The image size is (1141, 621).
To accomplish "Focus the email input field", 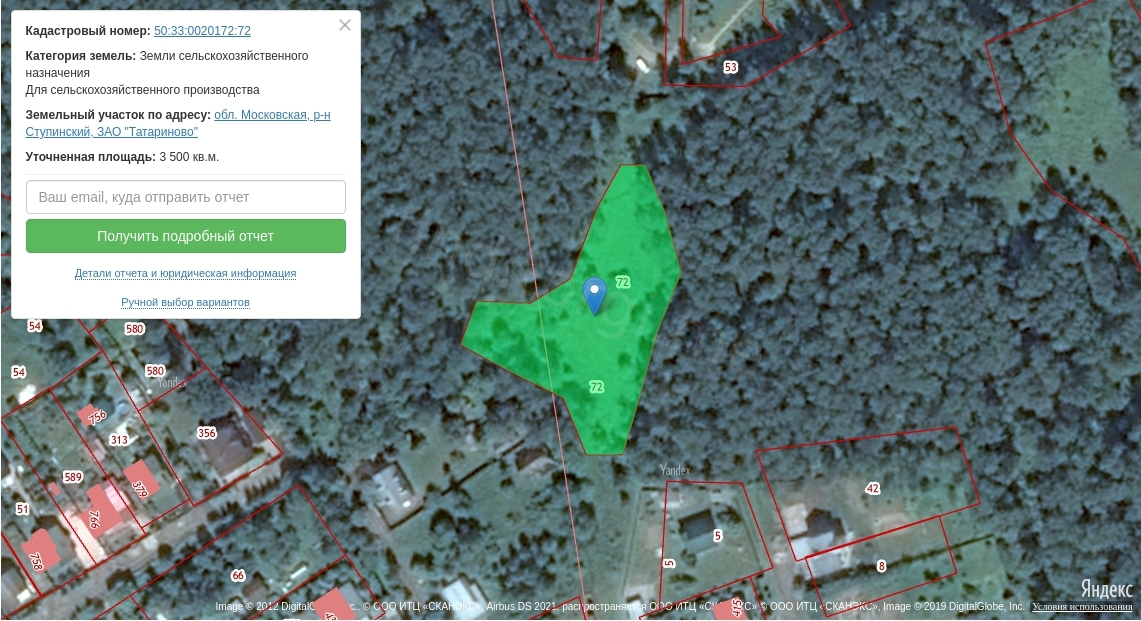I will (186, 197).
